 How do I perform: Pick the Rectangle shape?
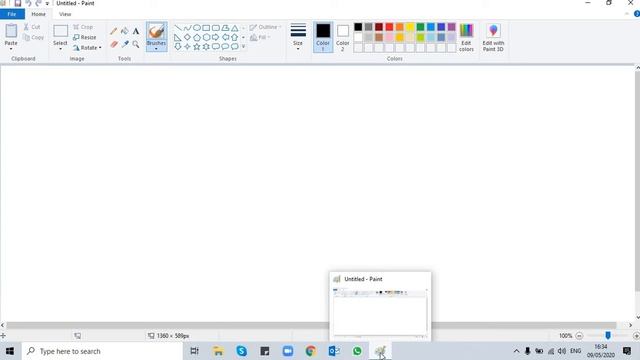[x=206, y=28]
